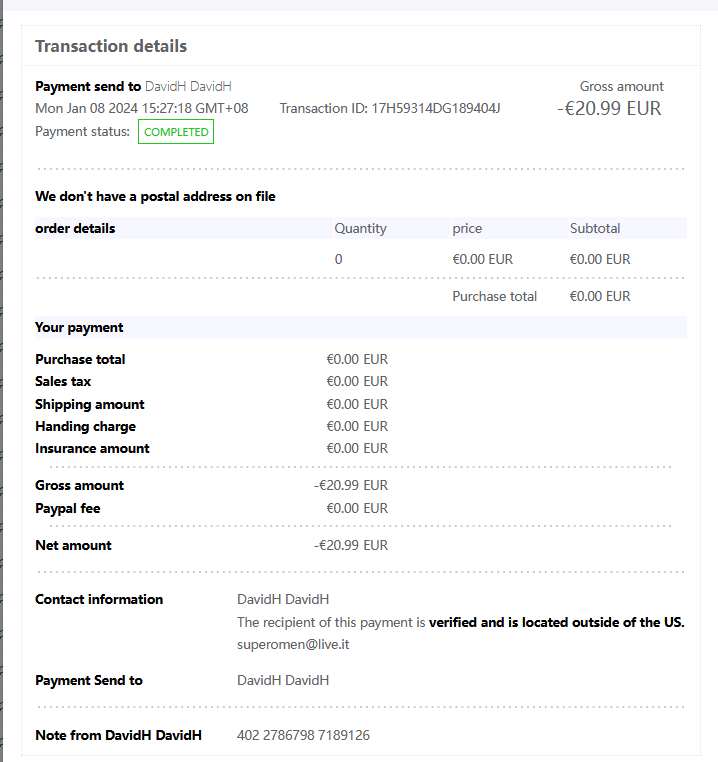Click recipient name DavidH DavidH beside Payment send to
Screen dimensions: 718x762
[x=188, y=87]
